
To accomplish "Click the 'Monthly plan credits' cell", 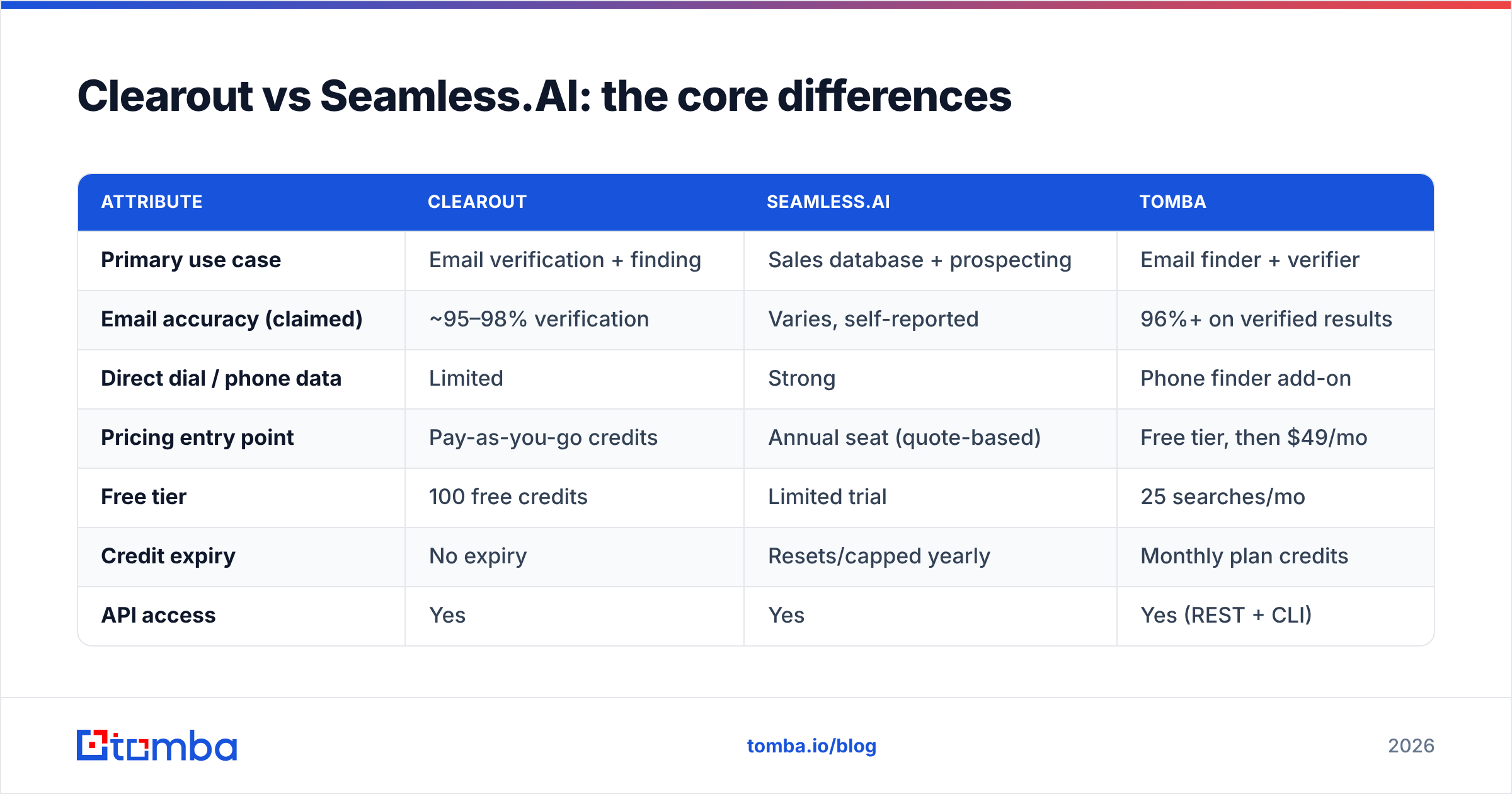I will (x=1244, y=556).
